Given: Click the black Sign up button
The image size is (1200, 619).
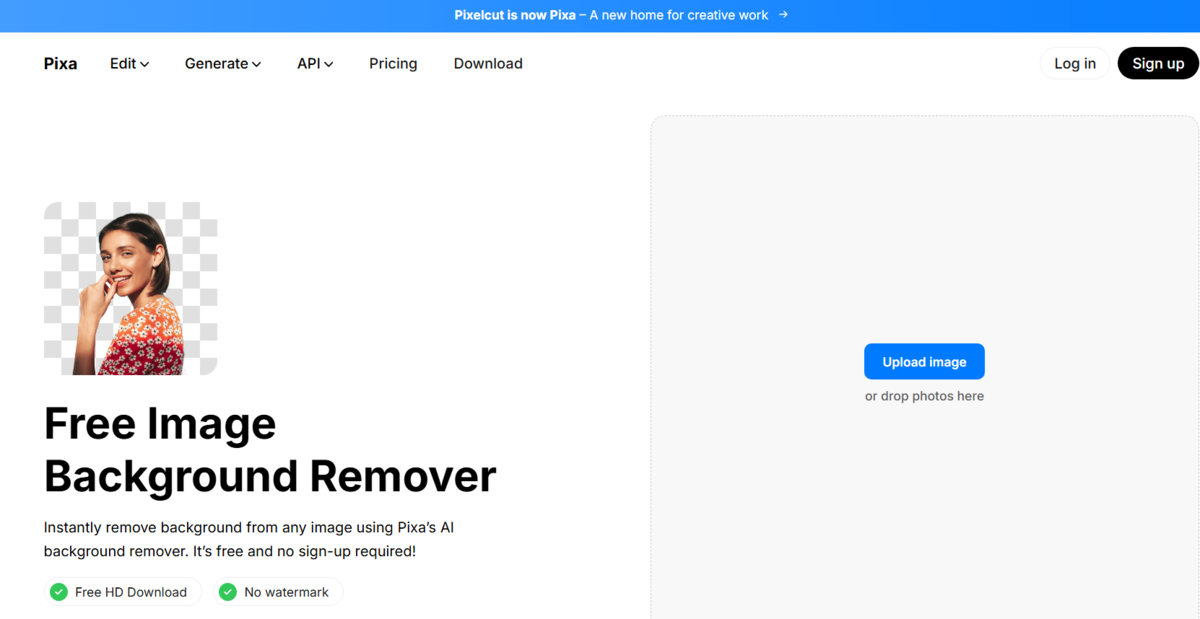Looking at the screenshot, I should click(1158, 63).
